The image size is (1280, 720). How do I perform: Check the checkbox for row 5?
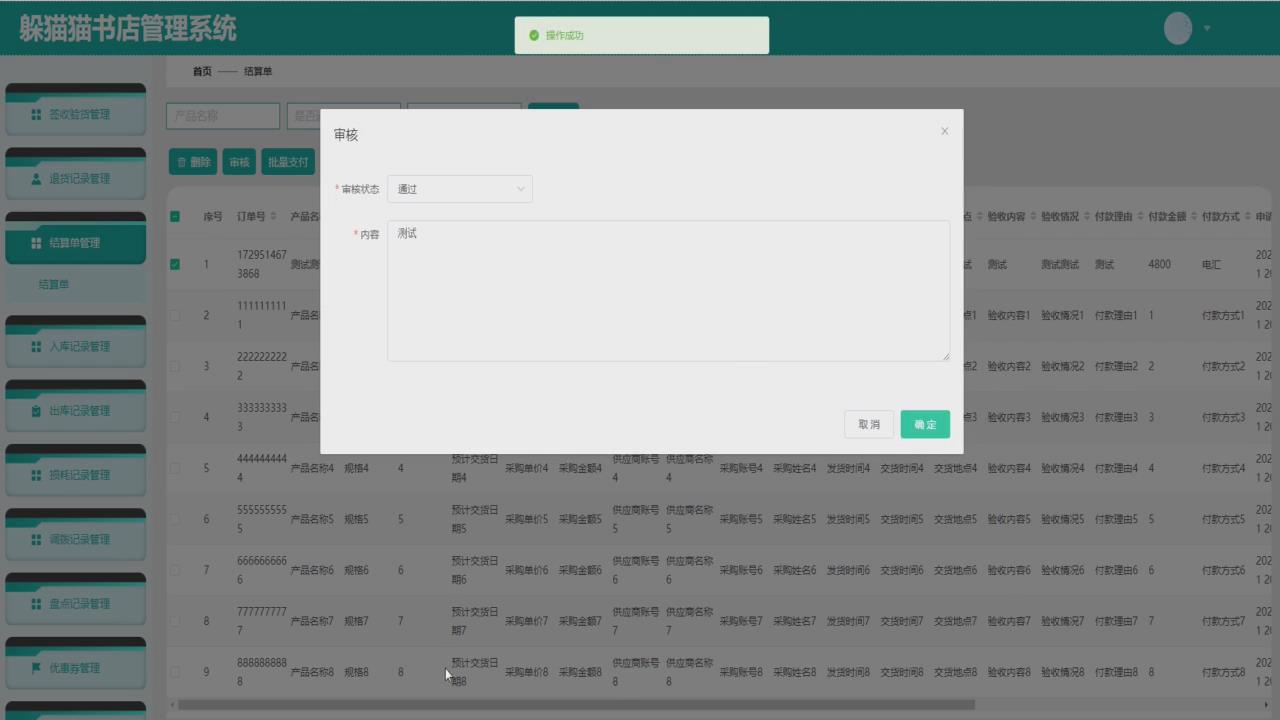175,468
